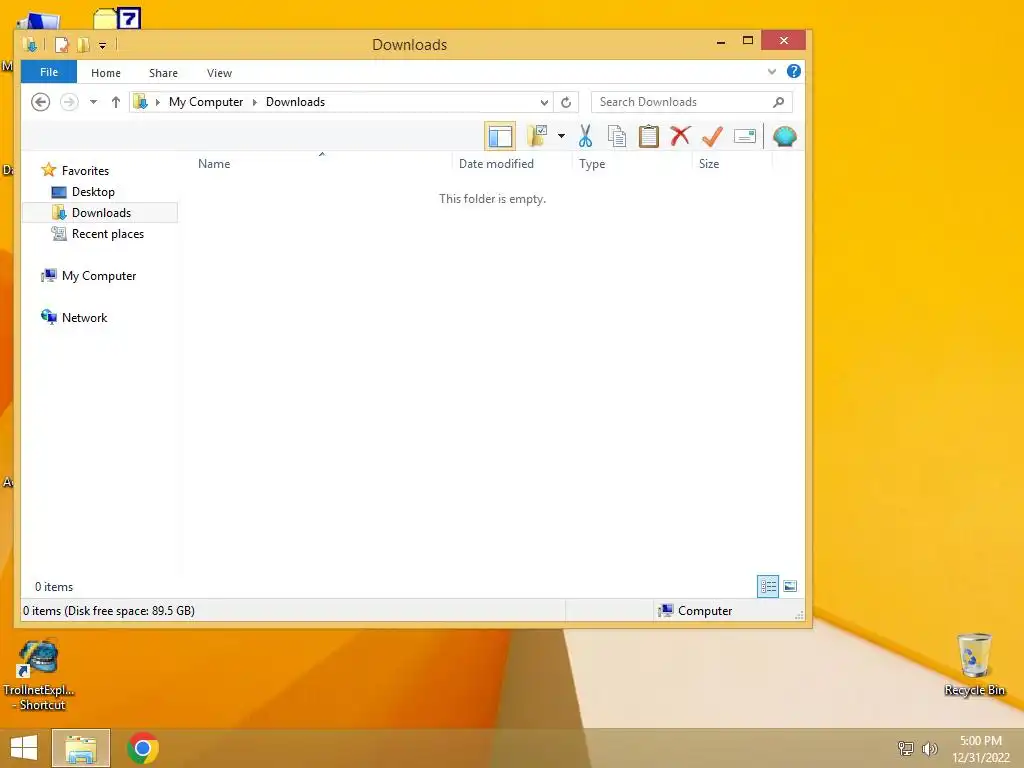Open the File ribbon tab
1024x768 pixels.
[x=49, y=72]
